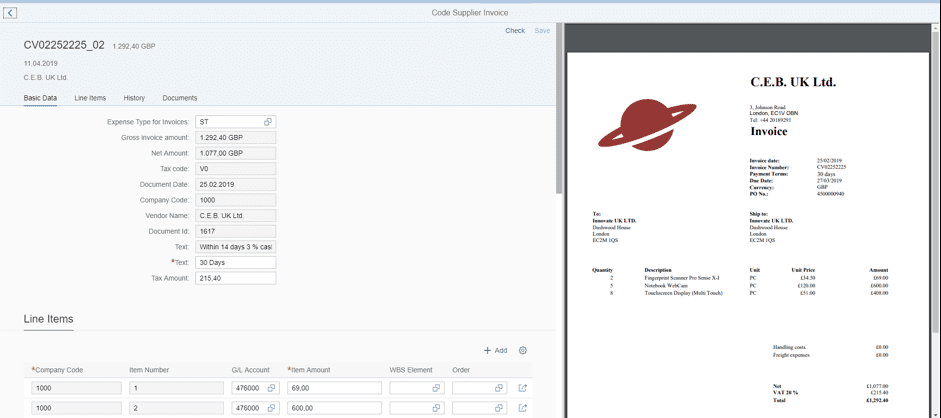Viewport: 941px width, 418px height.
Task: Select G/L Account field in row 2
Action: tap(254, 408)
